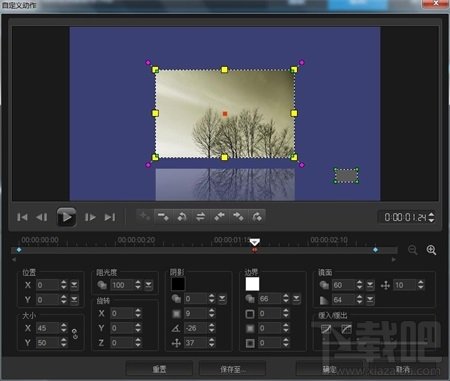Select the end keyframe on timeline

click(x=376, y=250)
